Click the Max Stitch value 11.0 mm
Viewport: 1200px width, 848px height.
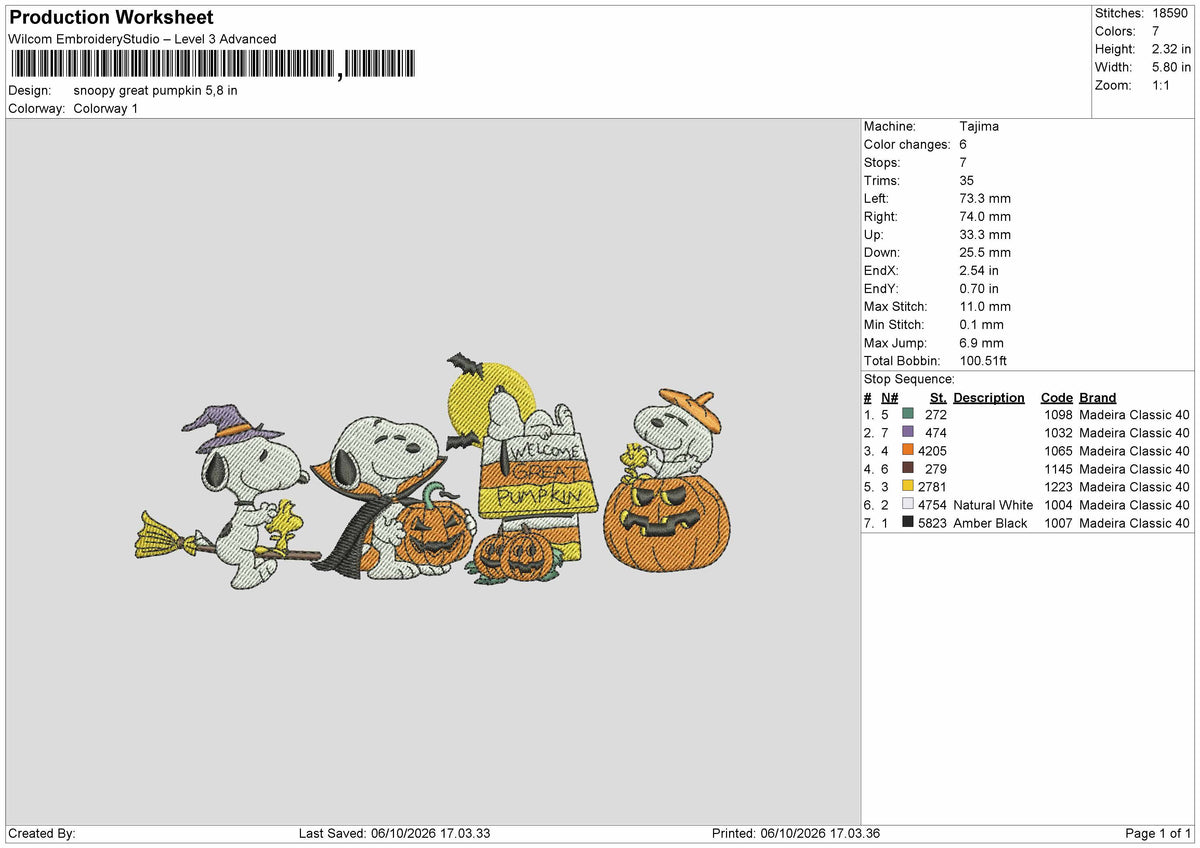tap(985, 306)
